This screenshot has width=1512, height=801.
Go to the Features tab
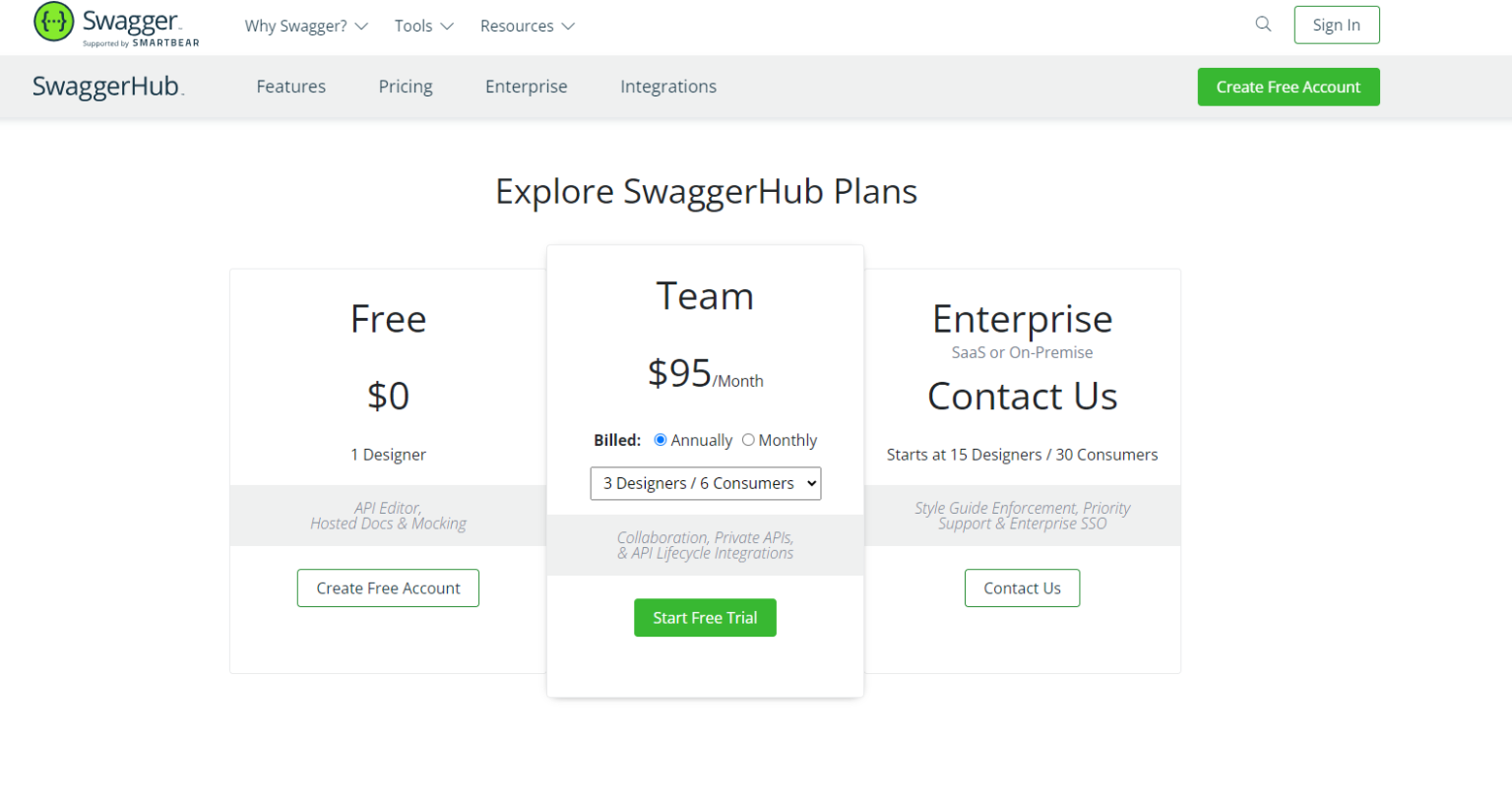coord(290,87)
